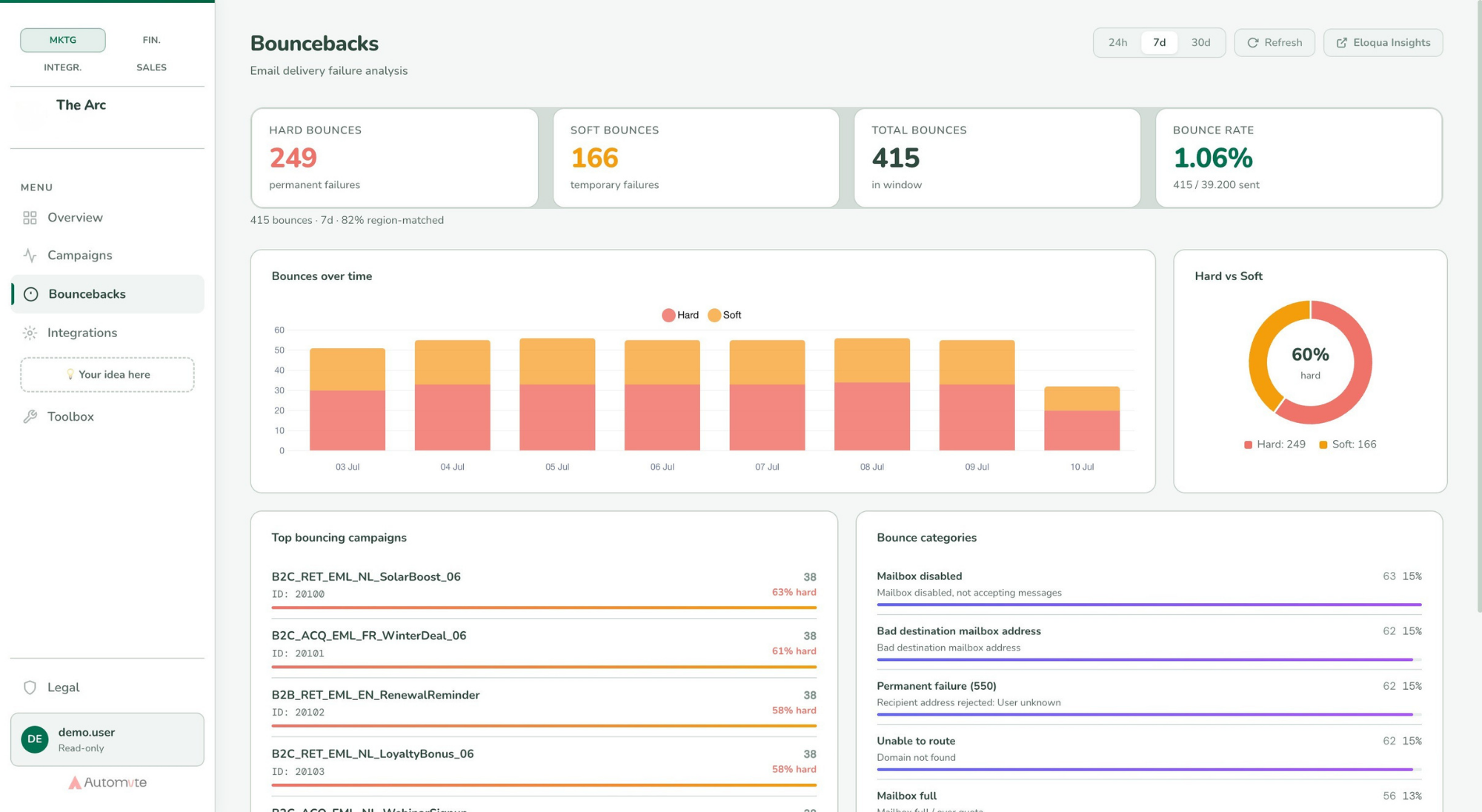
Task: Switch to the MKTG workspace tab
Action: coord(63,40)
